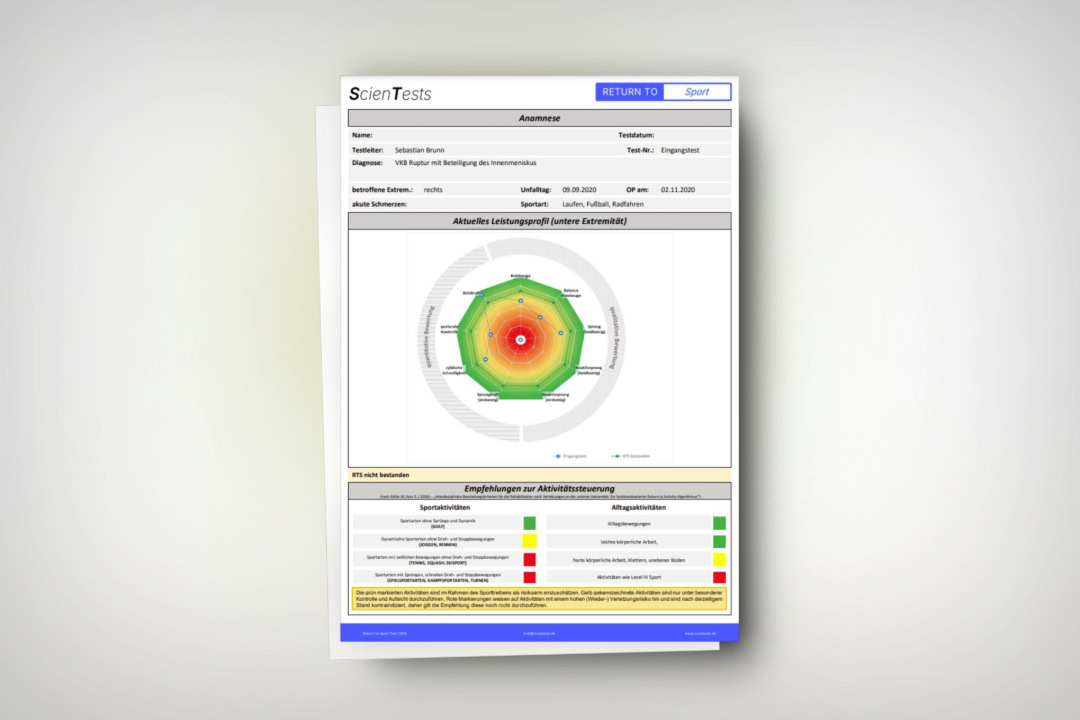
Task: Click yellow swatch for harte körperliche Arbeit
Action: click(719, 559)
